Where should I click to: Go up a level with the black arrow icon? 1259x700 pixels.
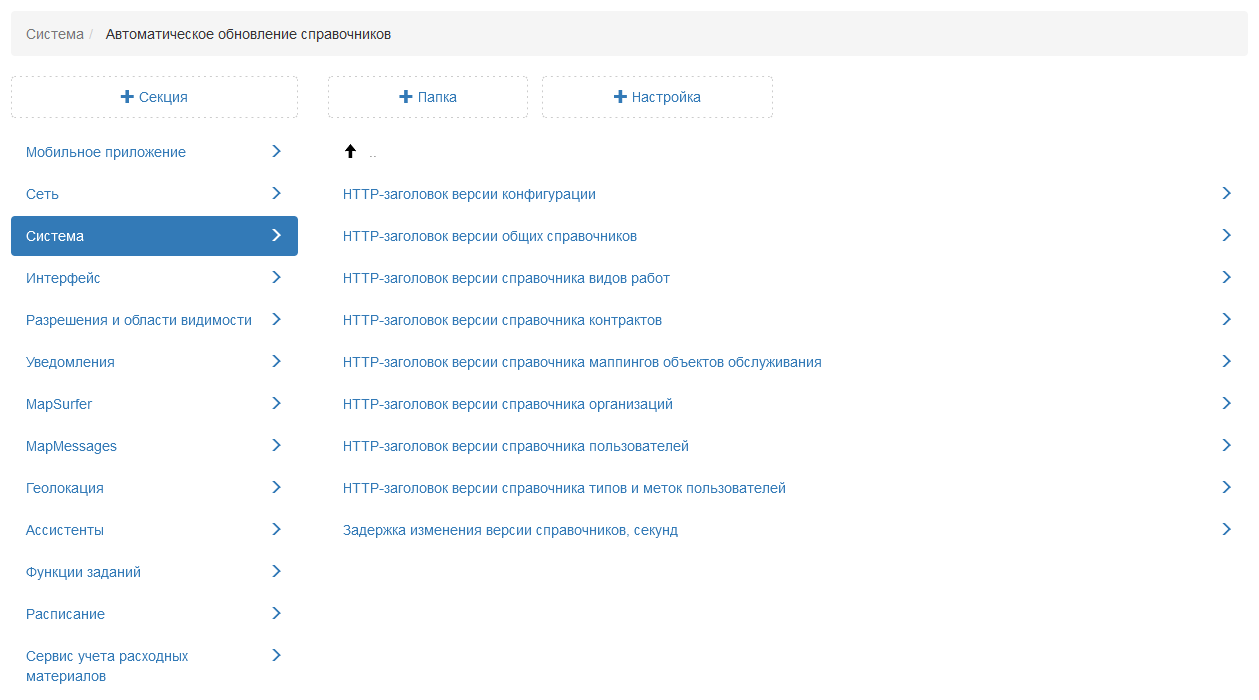coord(350,152)
